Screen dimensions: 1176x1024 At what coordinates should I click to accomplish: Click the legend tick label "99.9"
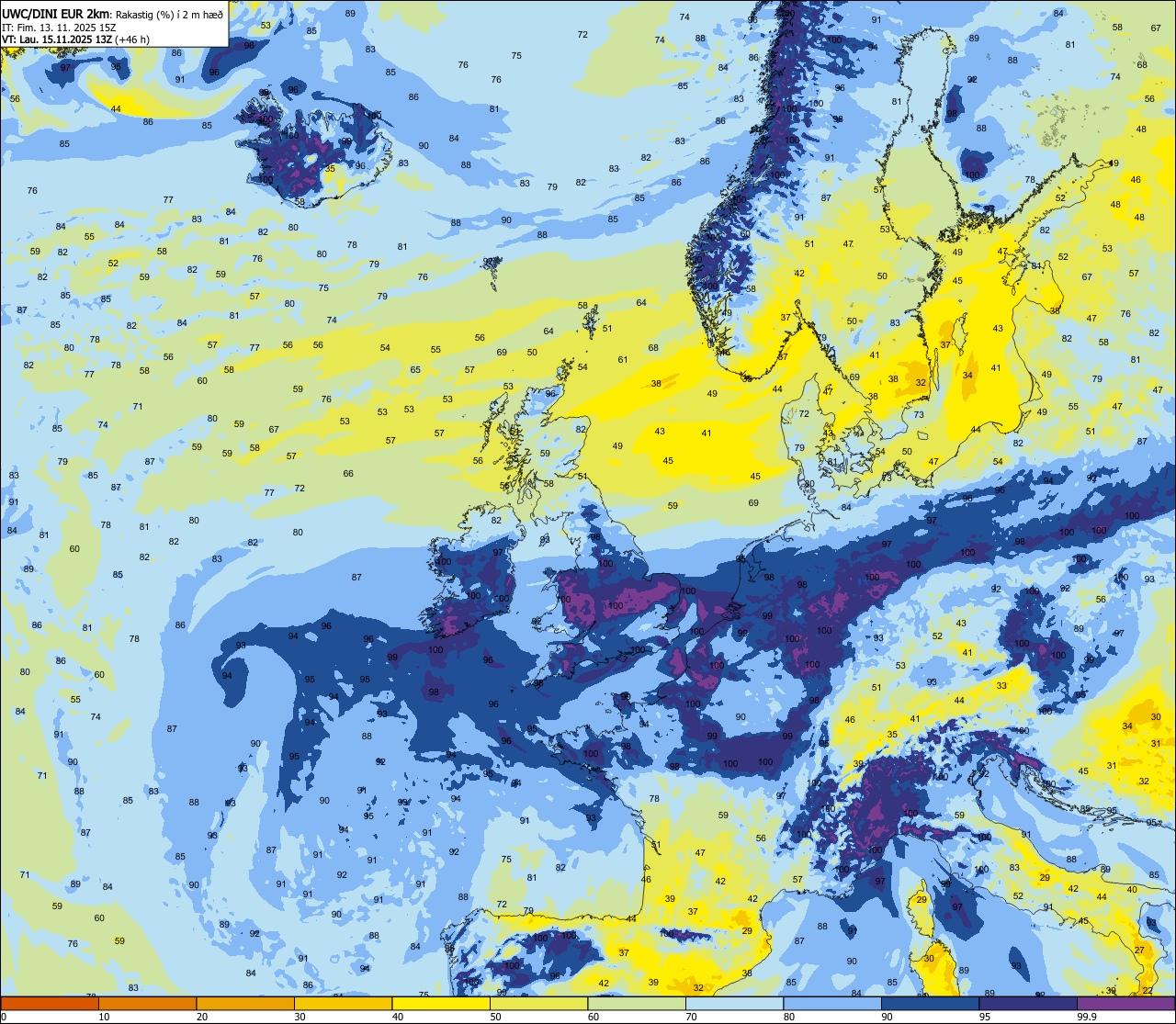(1087, 1017)
